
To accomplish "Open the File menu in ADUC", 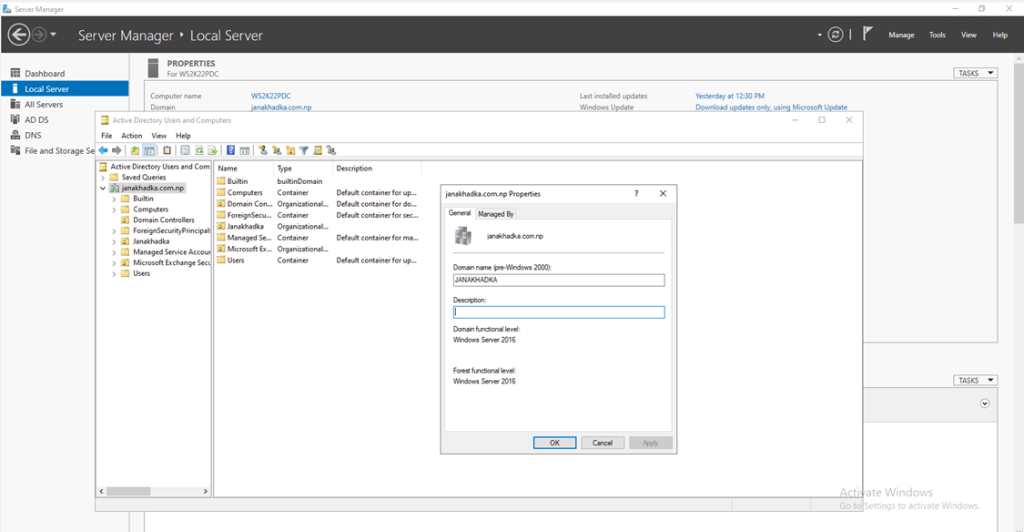I will click(106, 136).
